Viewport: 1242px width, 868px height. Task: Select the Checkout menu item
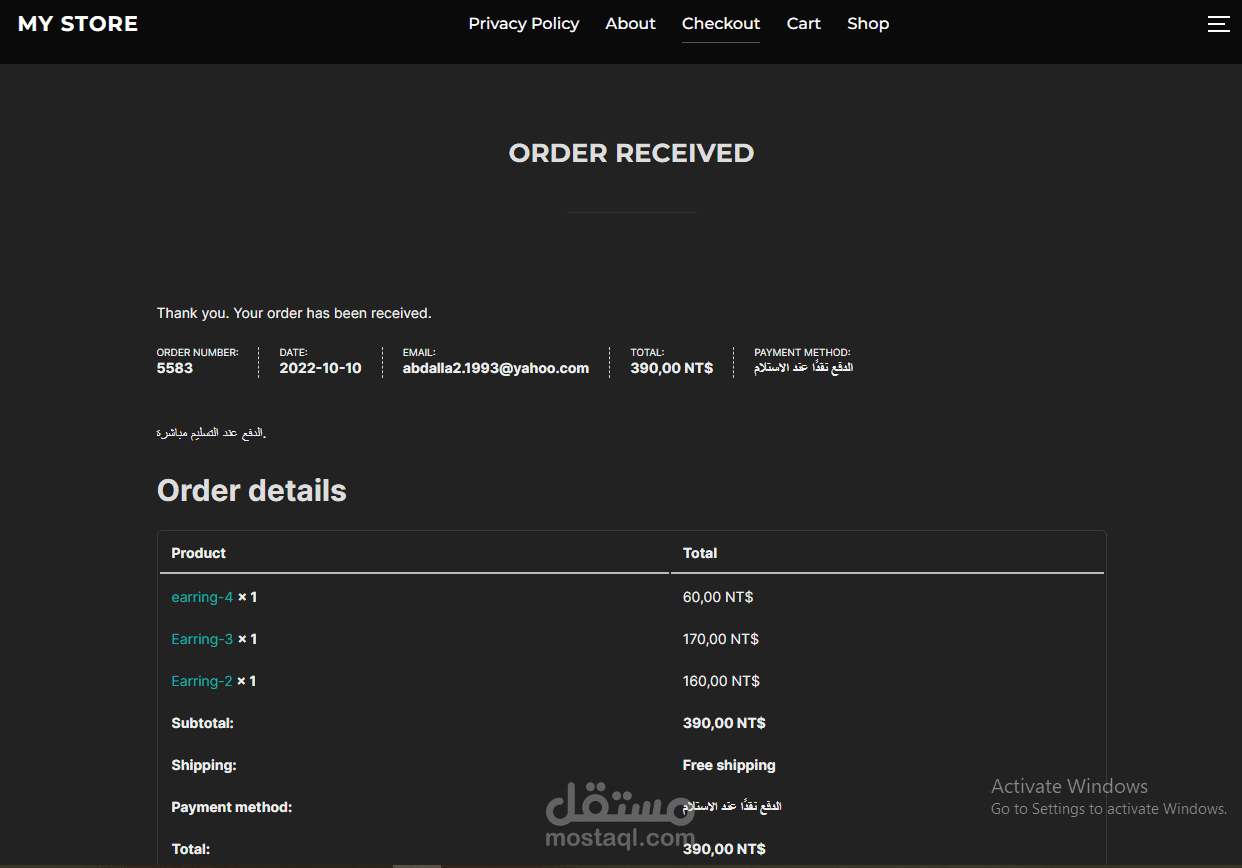tap(721, 24)
